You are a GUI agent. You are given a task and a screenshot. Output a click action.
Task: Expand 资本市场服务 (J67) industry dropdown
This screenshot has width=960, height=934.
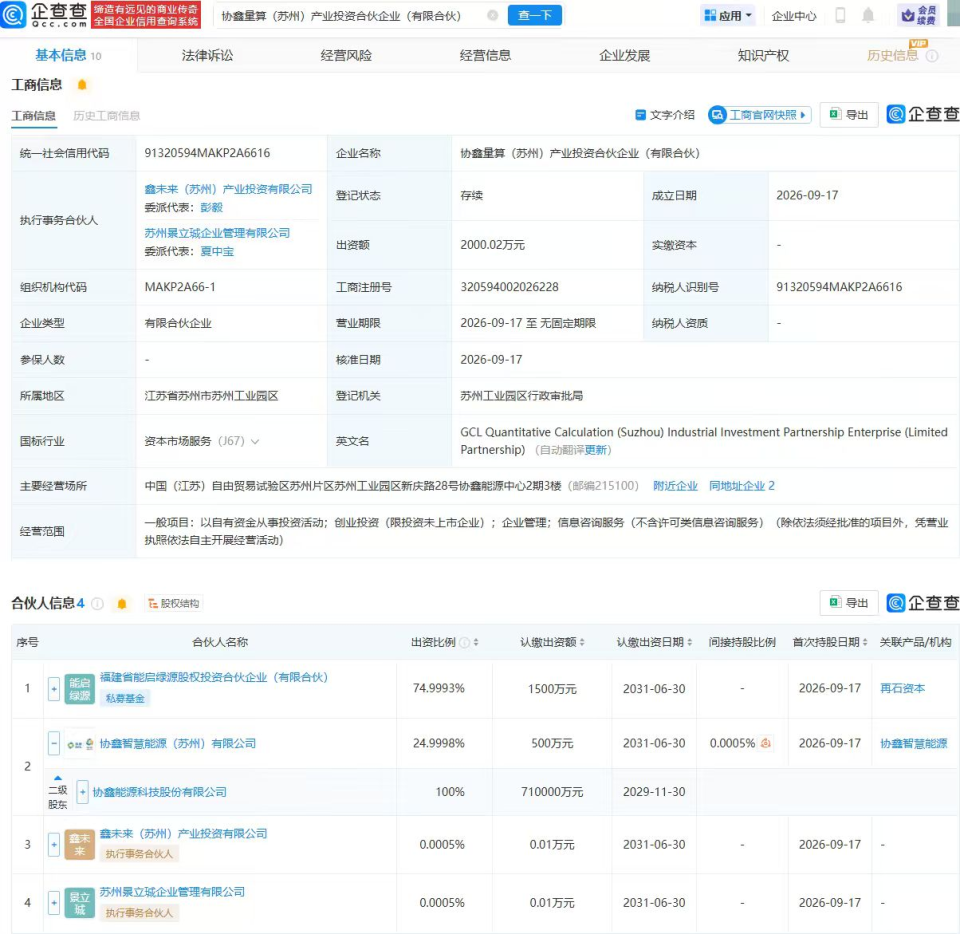[x=255, y=441]
